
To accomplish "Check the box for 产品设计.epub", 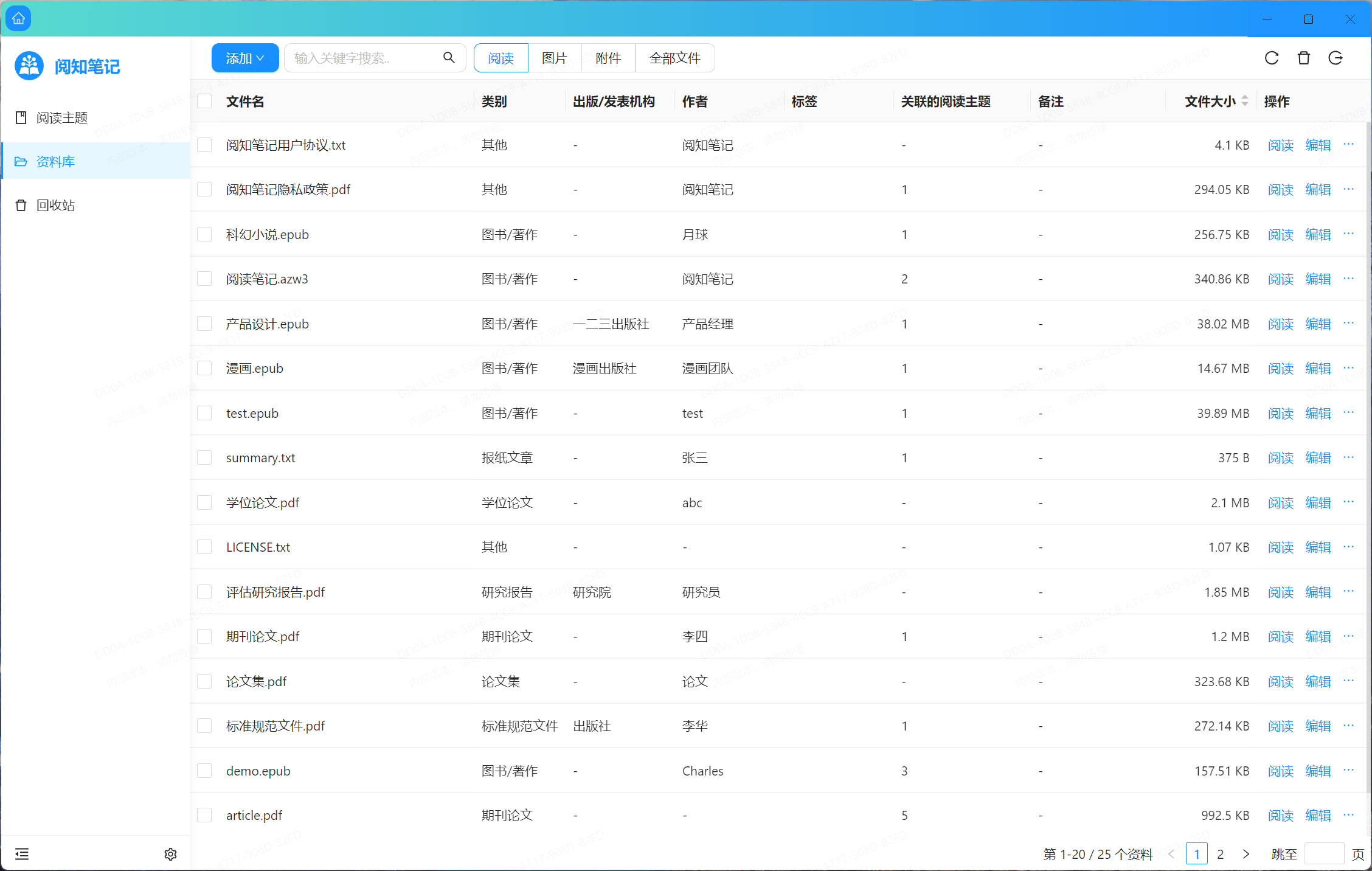I will tap(204, 324).
